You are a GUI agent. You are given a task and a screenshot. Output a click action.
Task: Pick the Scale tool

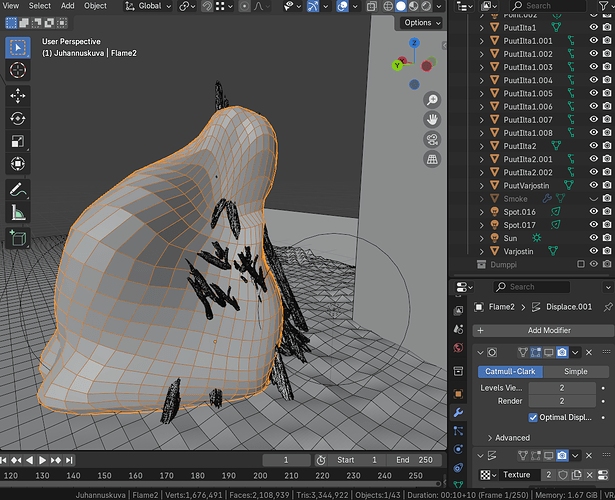18,141
